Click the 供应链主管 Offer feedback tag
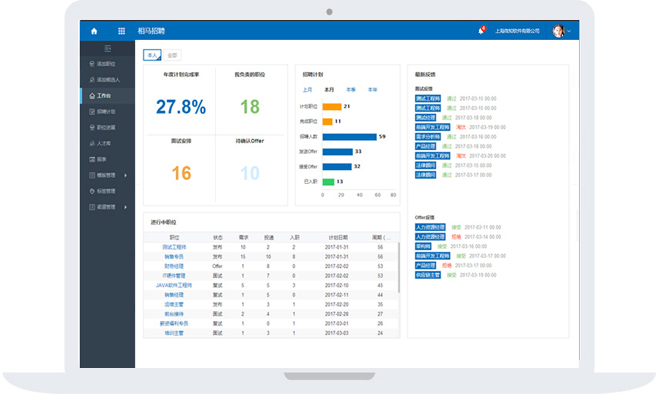660x394 pixels. point(428,275)
